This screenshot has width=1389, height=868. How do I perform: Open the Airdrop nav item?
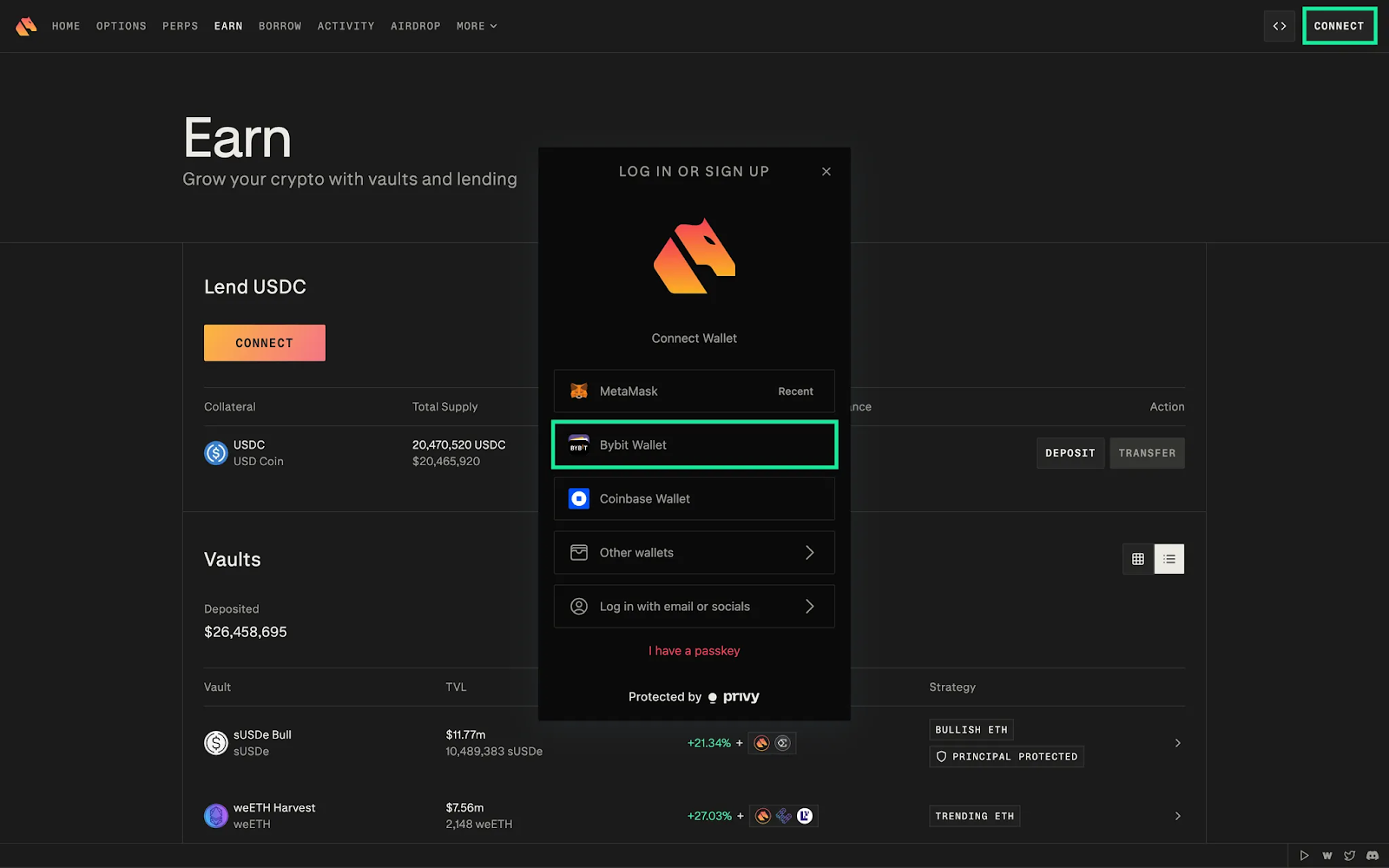[x=416, y=26]
